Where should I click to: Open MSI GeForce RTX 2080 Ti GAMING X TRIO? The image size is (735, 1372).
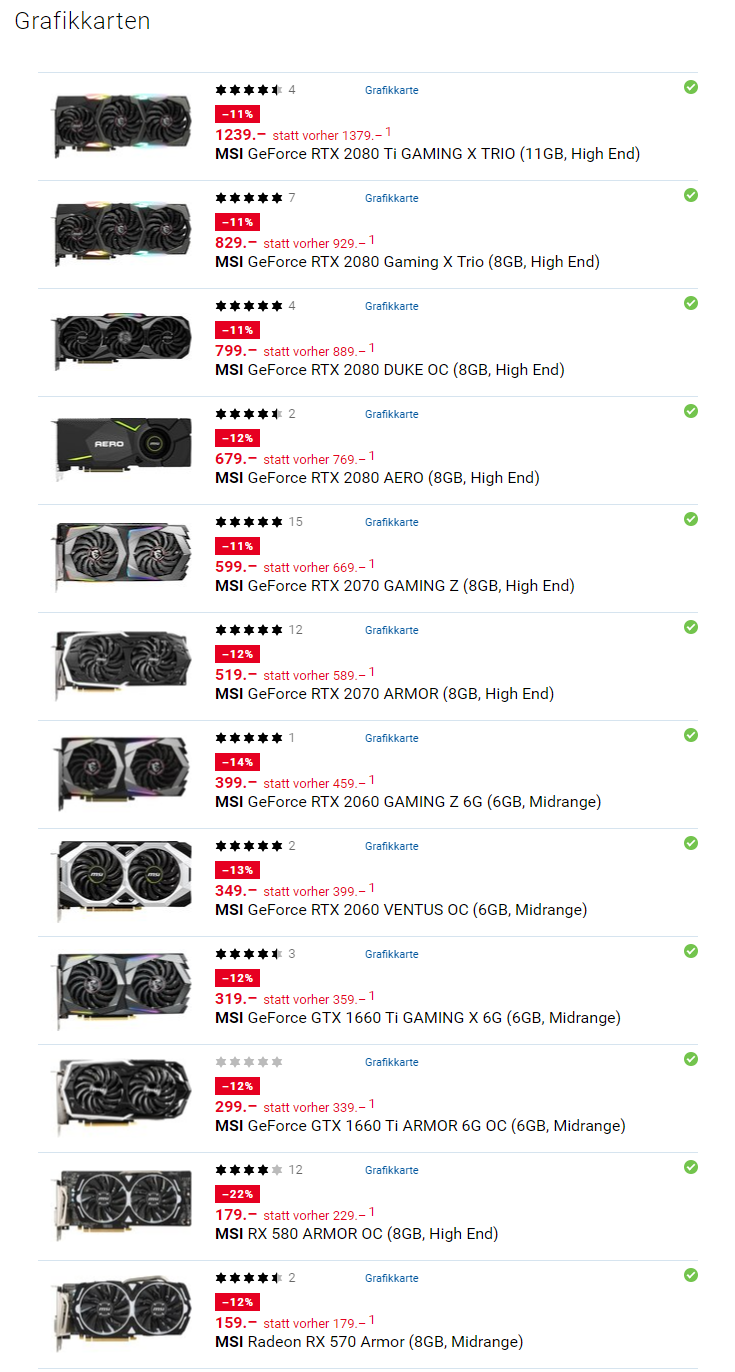coord(427,154)
